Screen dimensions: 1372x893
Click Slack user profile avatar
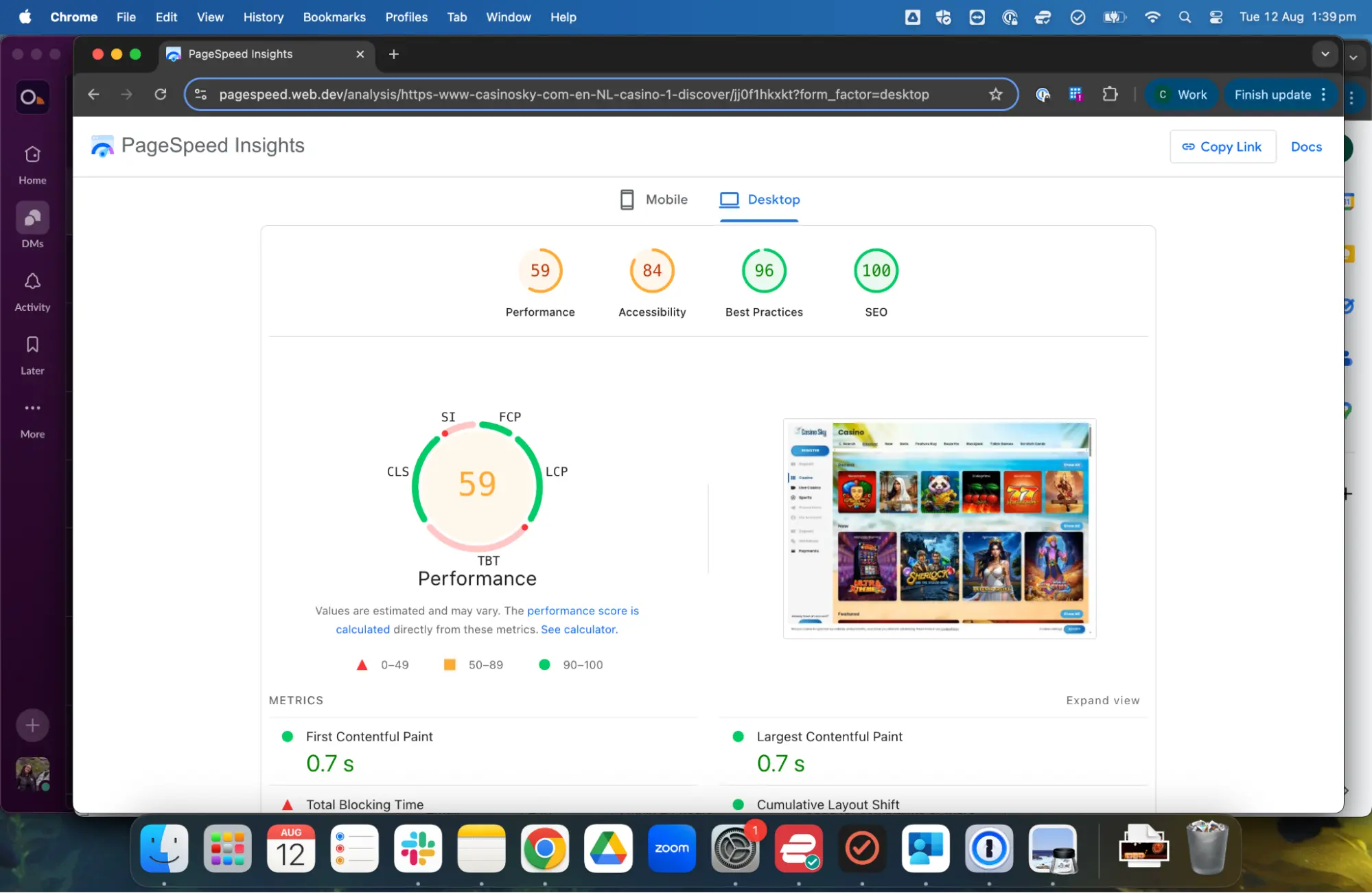(x=32, y=774)
